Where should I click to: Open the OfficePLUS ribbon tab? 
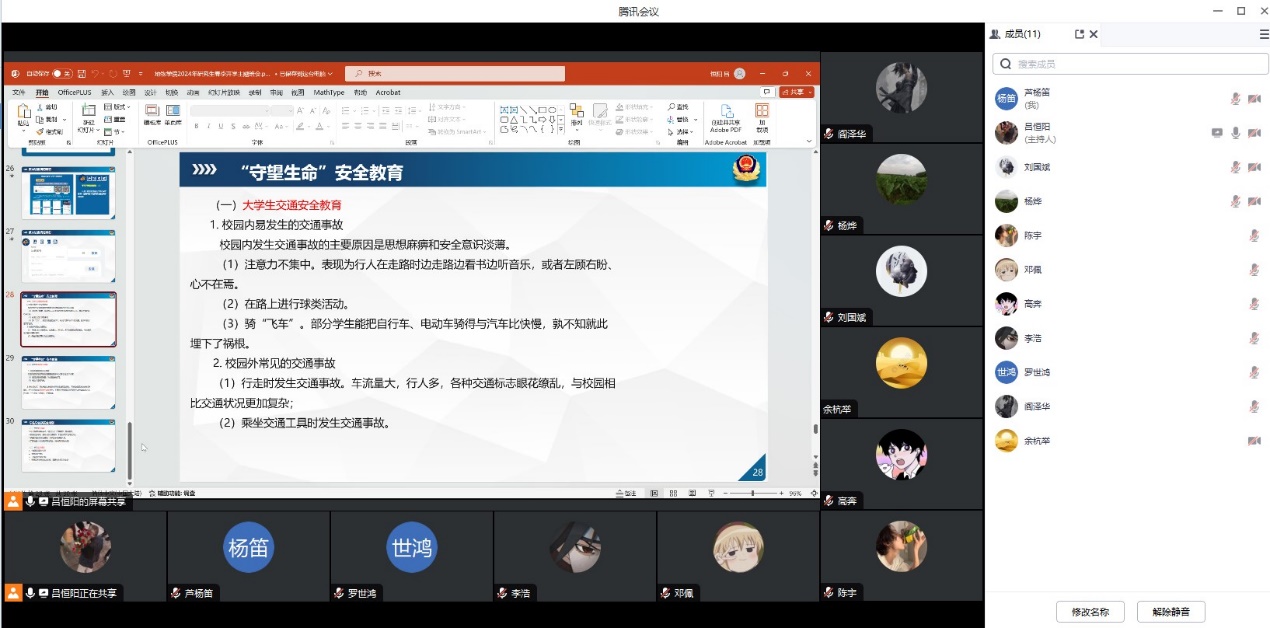(74, 92)
